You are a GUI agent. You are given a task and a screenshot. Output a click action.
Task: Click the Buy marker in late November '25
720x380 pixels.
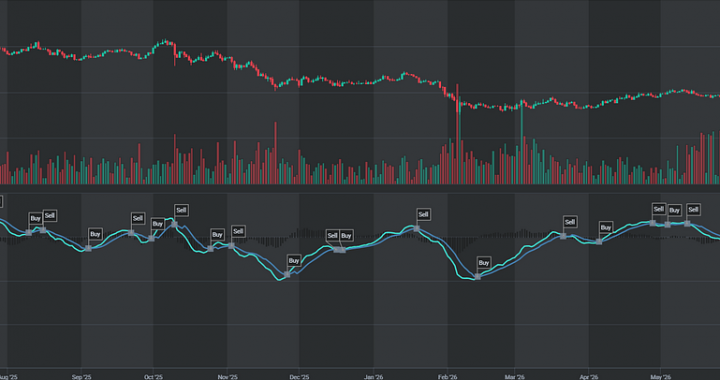point(294,261)
